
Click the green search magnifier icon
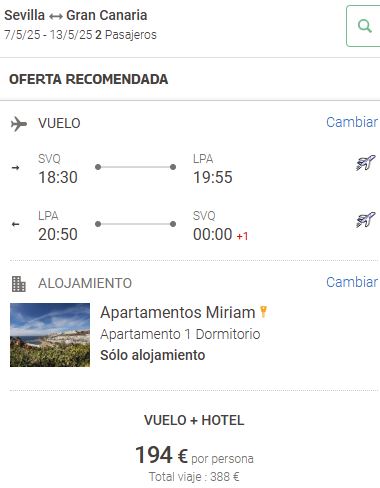pos(364,26)
